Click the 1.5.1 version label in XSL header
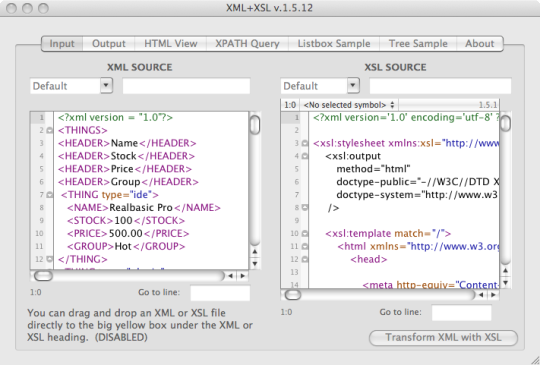This screenshot has width=540, height=365. click(488, 105)
